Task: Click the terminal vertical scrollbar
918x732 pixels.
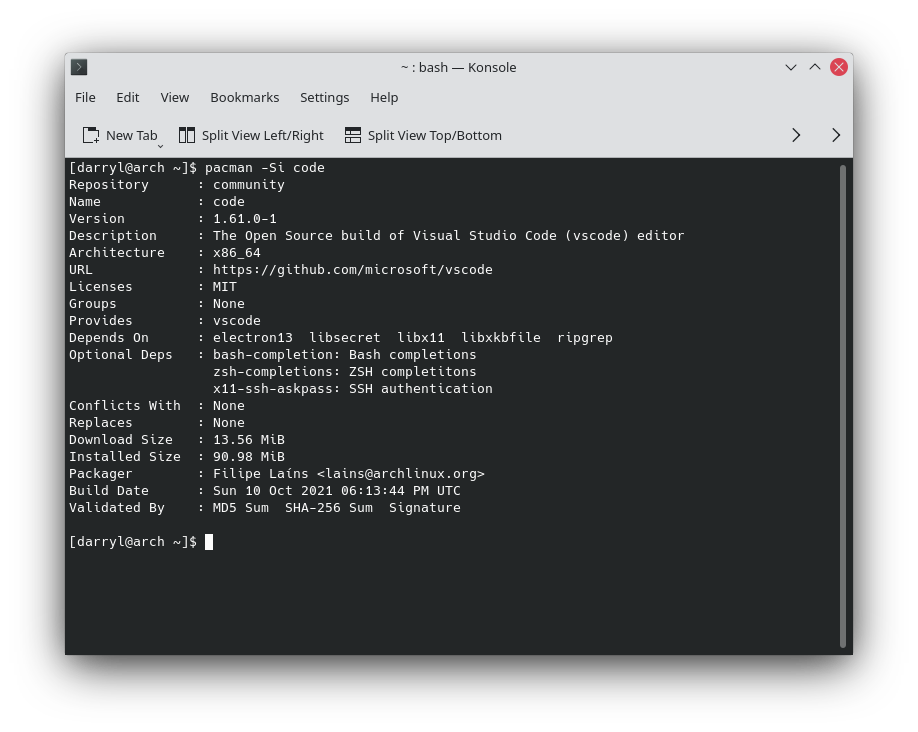Action: click(x=843, y=406)
